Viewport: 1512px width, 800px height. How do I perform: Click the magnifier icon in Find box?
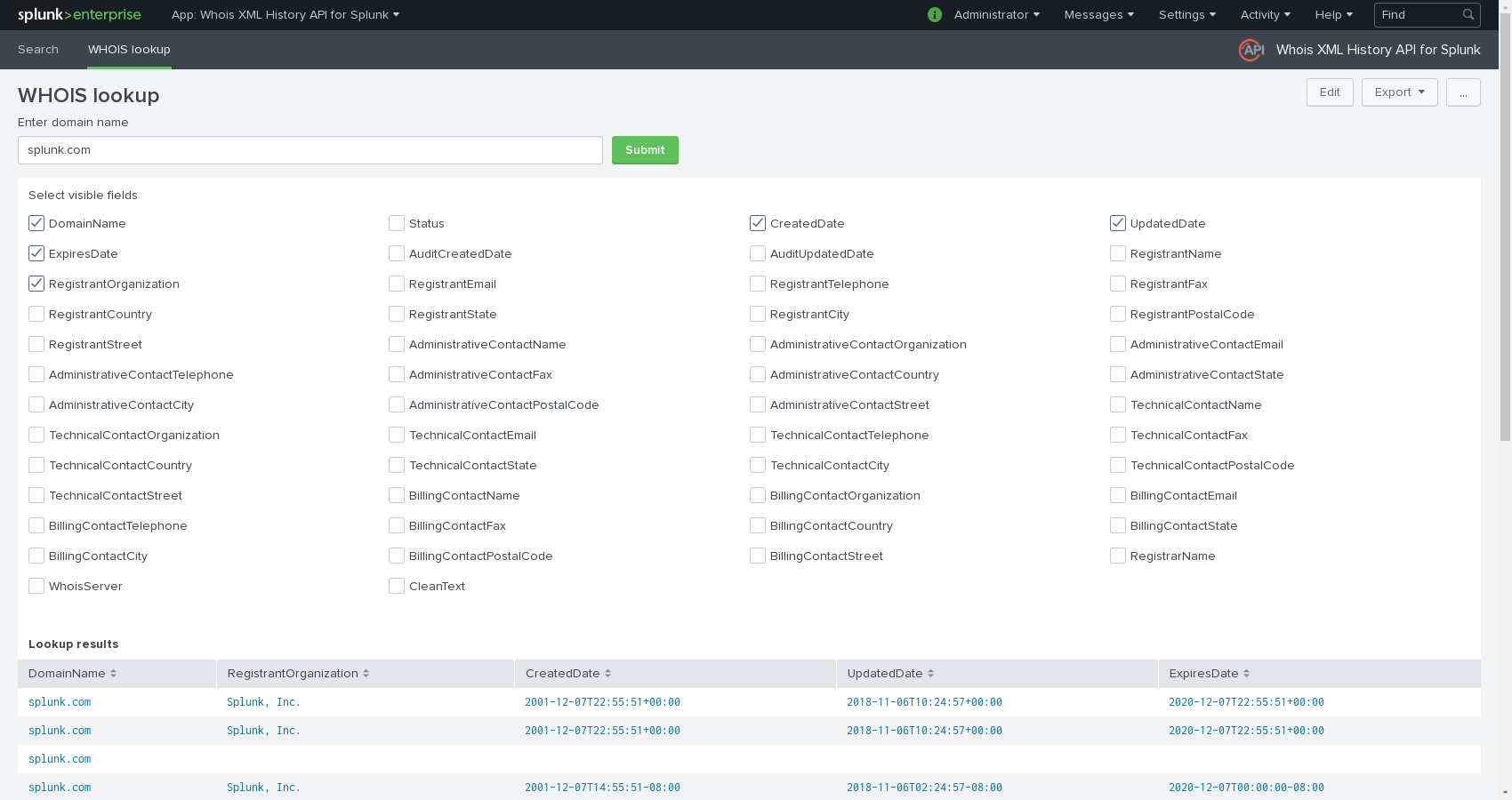pos(1468,14)
